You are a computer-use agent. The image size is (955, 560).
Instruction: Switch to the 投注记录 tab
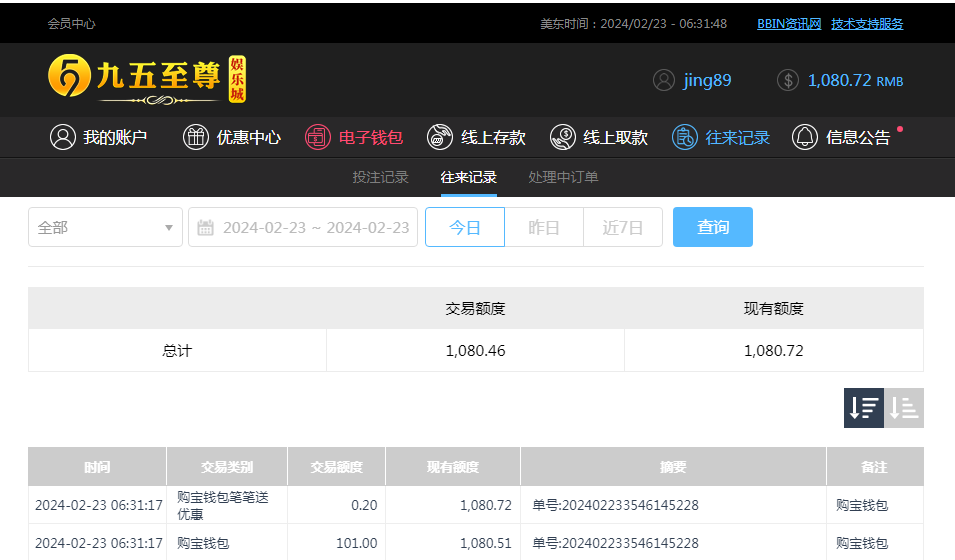tap(380, 177)
